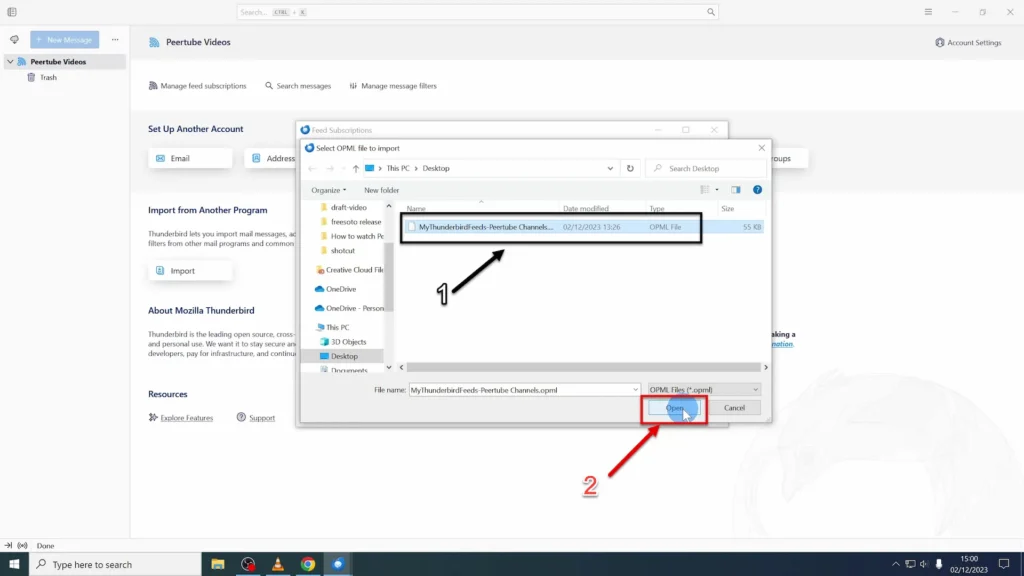Open Account Settings
This screenshot has width=1024, height=576.
point(968,42)
